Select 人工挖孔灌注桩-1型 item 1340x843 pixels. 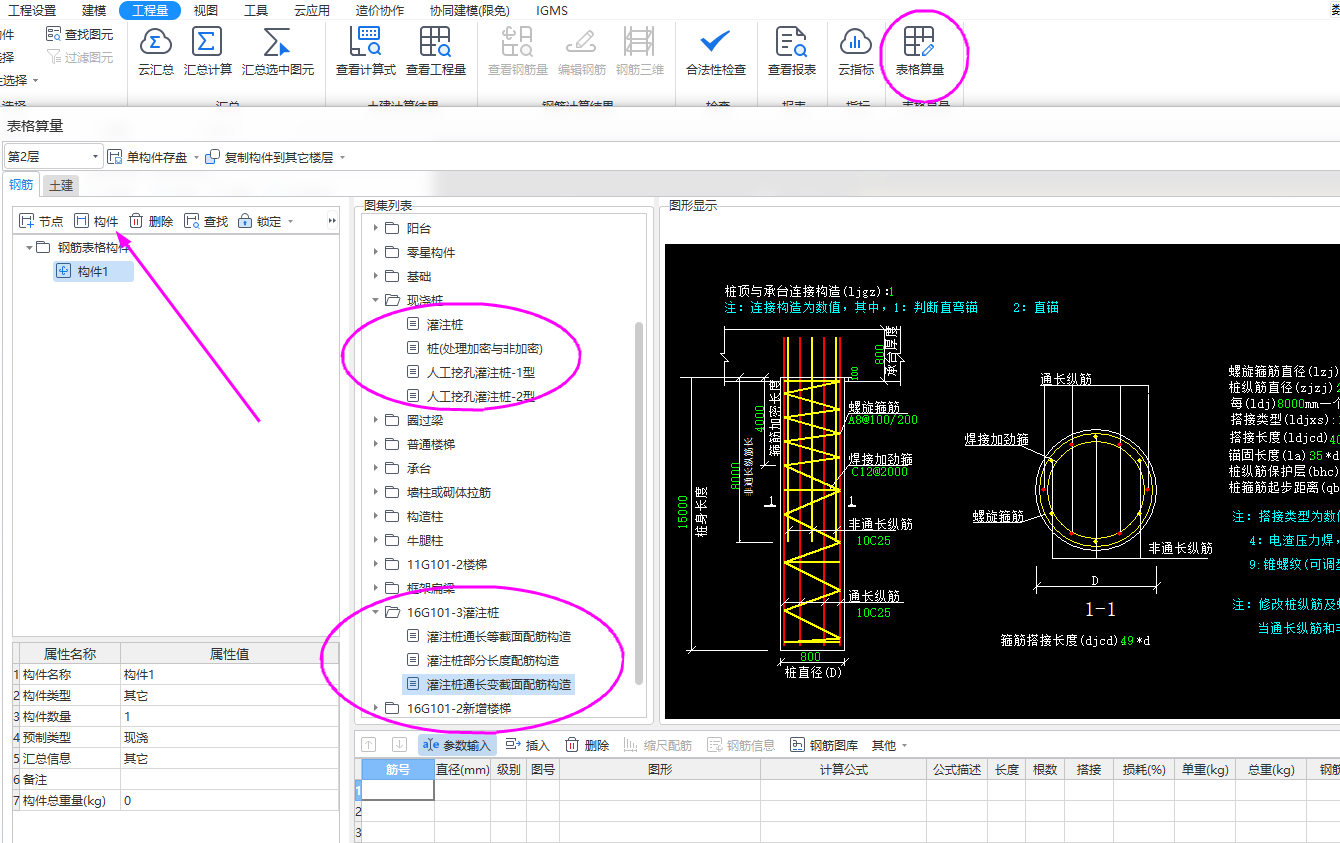481,372
